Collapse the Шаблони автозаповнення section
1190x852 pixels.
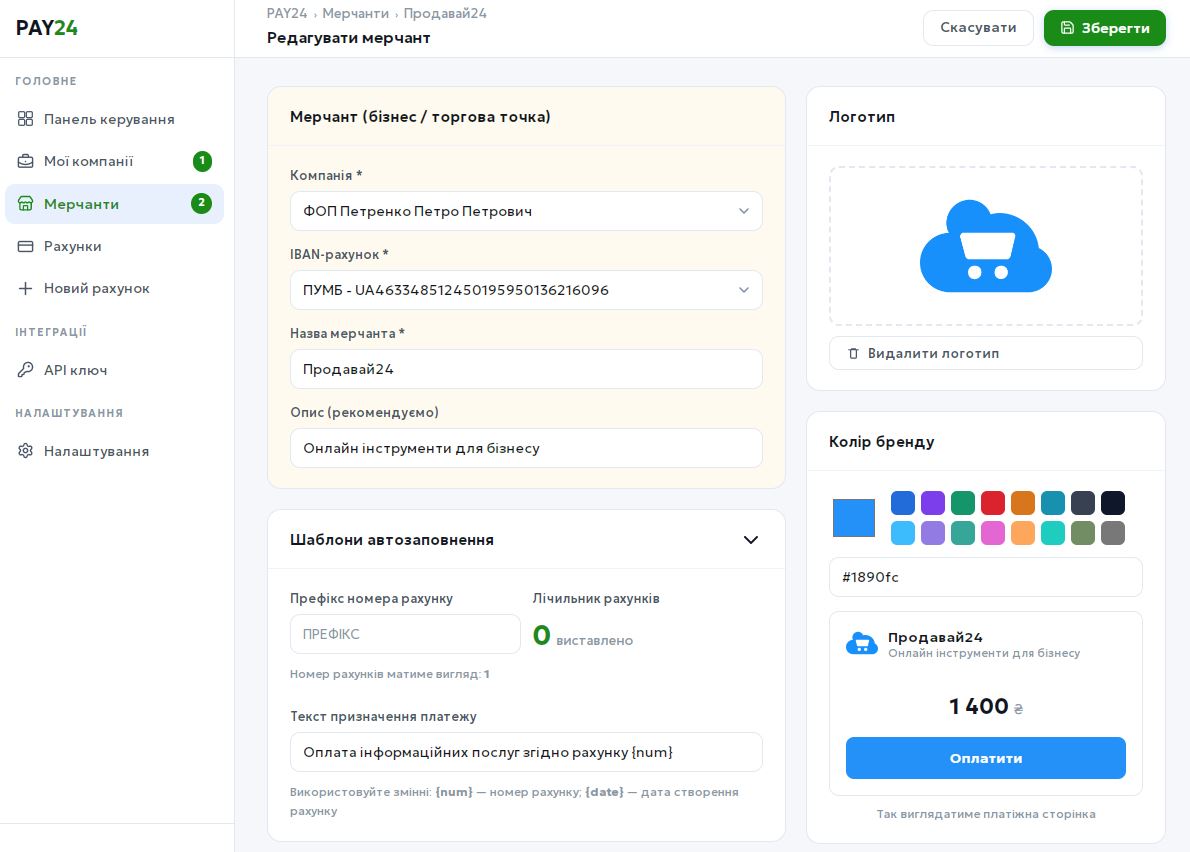[751, 540]
